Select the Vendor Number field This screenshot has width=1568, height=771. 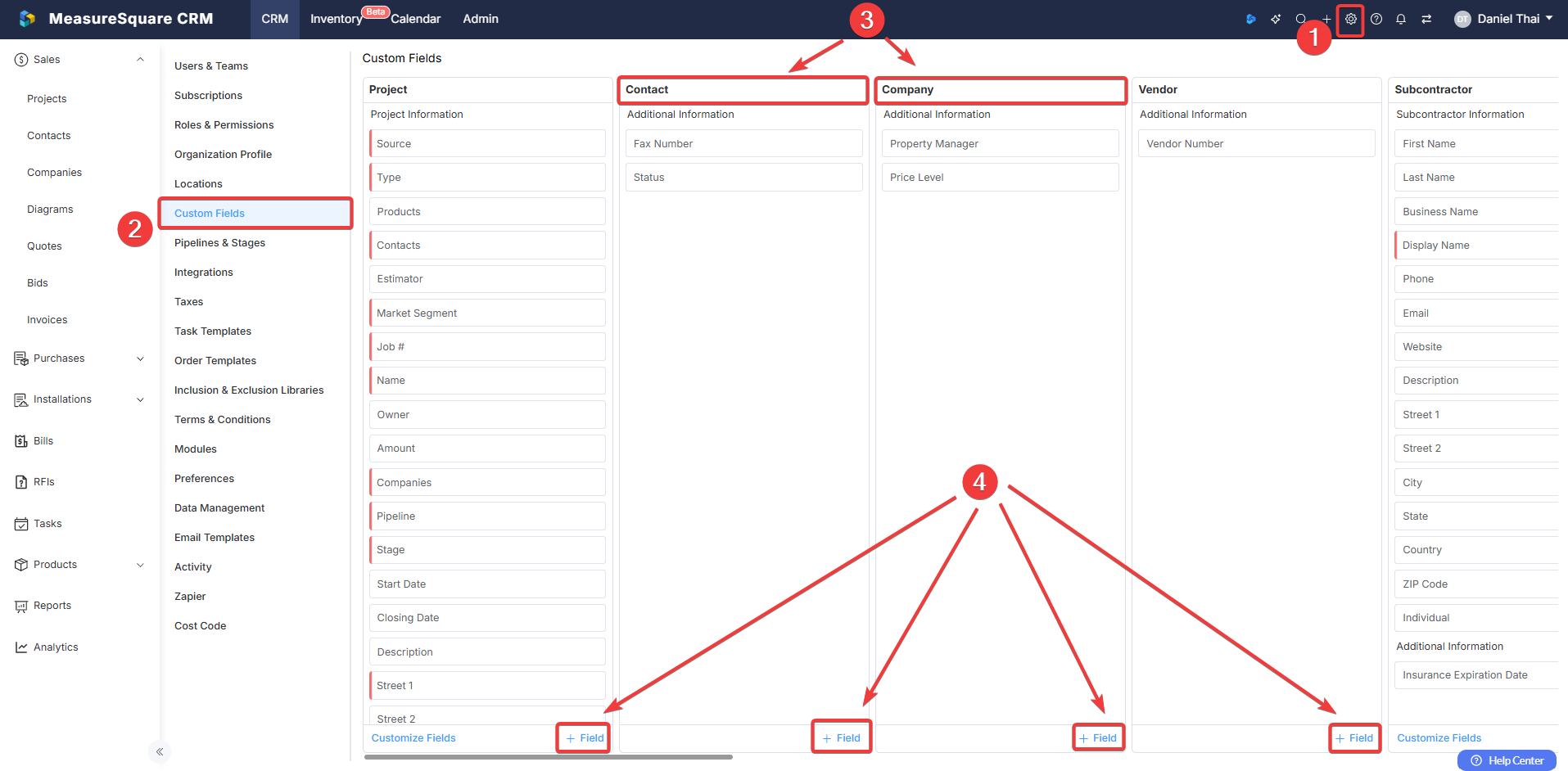tap(1257, 143)
